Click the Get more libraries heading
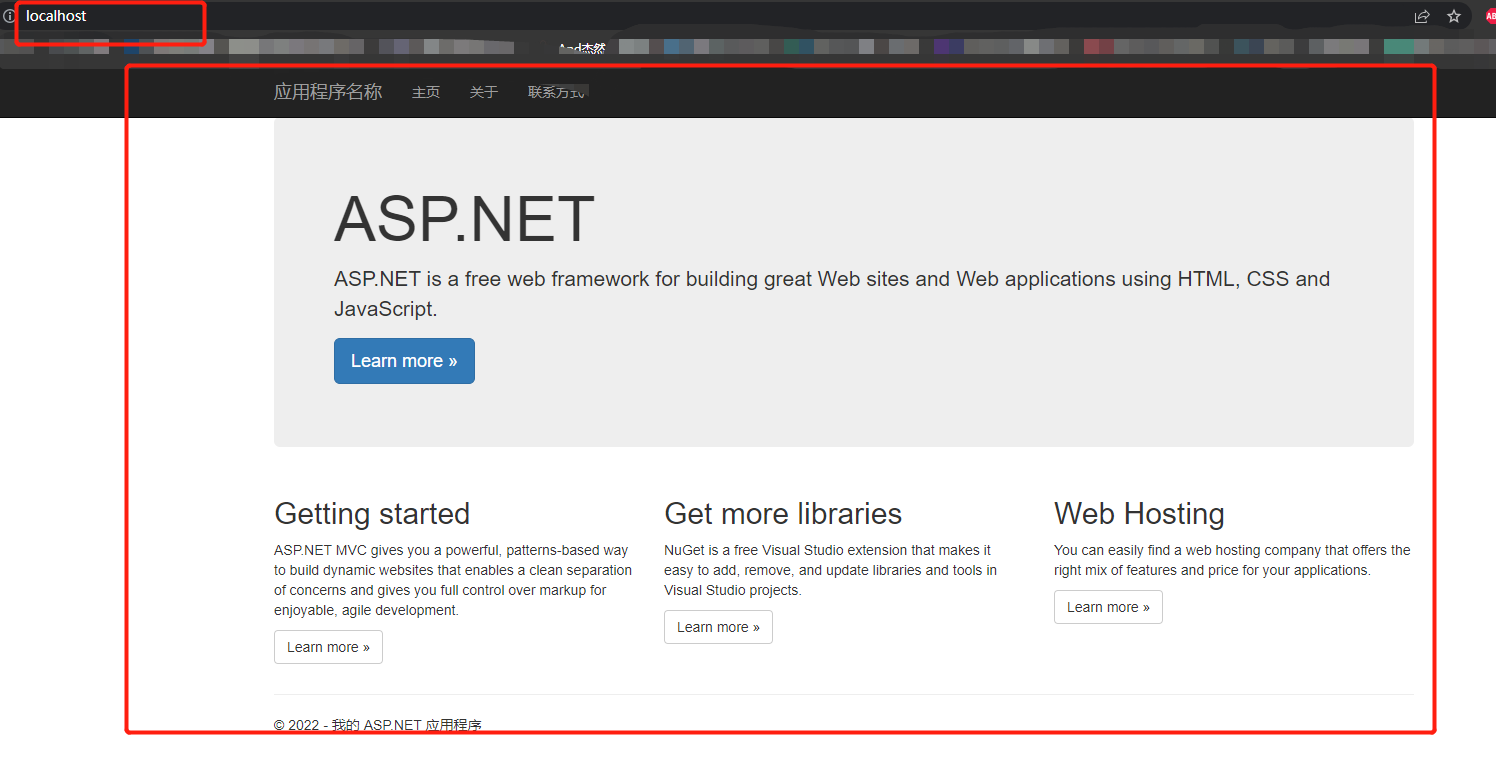1496x762 pixels. click(x=783, y=514)
